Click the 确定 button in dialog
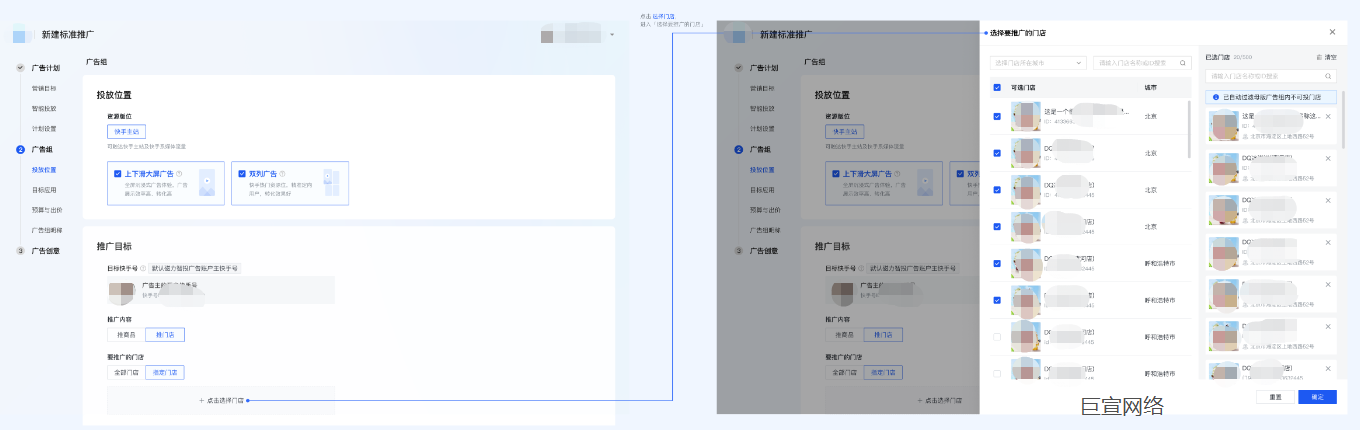1360x430 pixels. click(x=1317, y=397)
